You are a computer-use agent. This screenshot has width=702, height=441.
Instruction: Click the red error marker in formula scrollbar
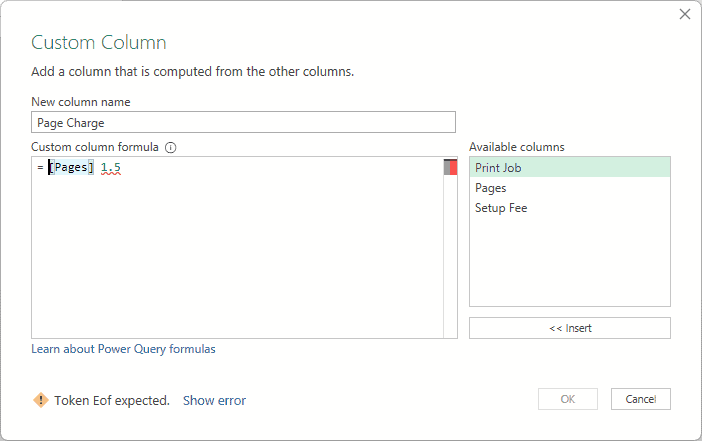click(x=453, y=167)
